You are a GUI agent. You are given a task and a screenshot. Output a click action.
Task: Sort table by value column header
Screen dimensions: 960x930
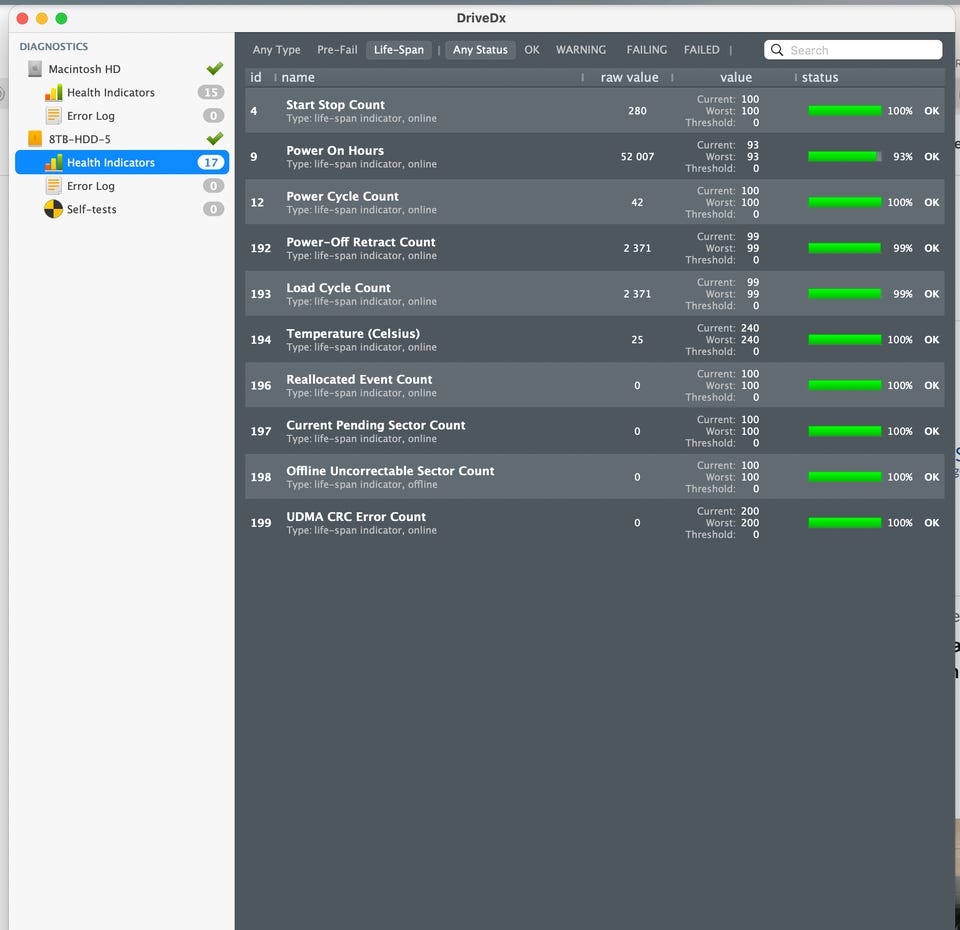pyautogui.click(x=735, y=77)
